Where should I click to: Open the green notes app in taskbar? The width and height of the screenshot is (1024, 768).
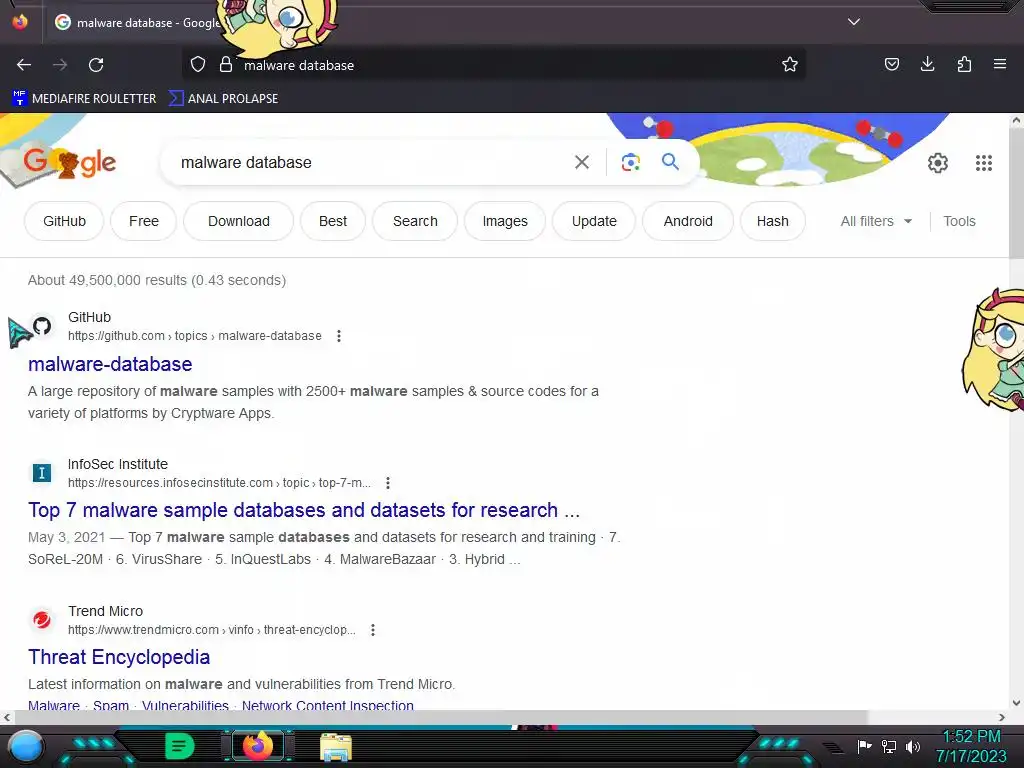[x=180, y=746]
